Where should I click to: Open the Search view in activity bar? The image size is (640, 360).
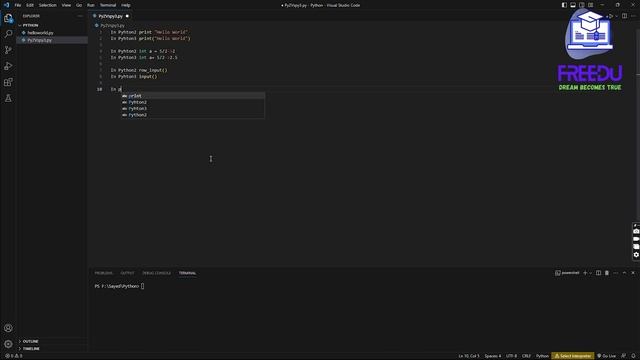(x=8, y=34)
